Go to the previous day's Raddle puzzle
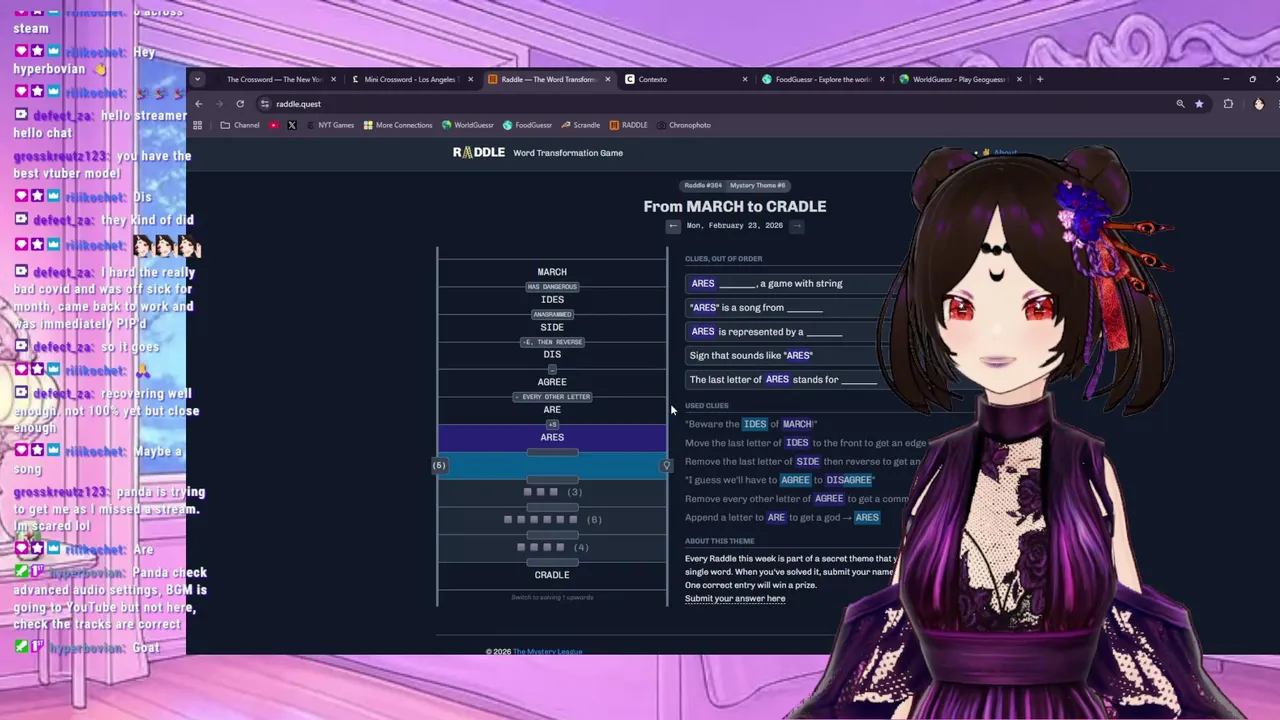 [673, 226]
